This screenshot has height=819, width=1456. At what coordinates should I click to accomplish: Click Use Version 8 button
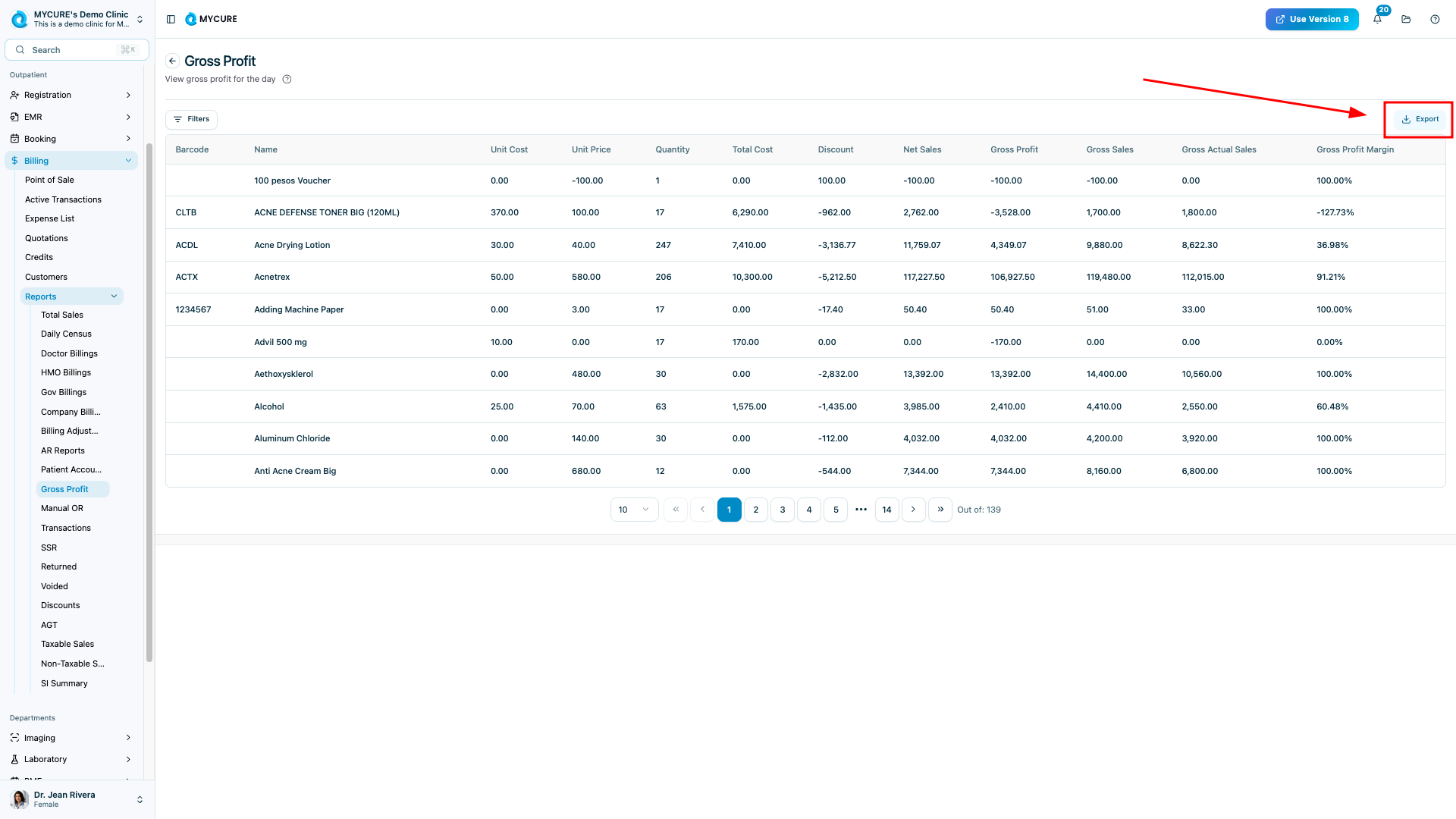click(1311, 19)
